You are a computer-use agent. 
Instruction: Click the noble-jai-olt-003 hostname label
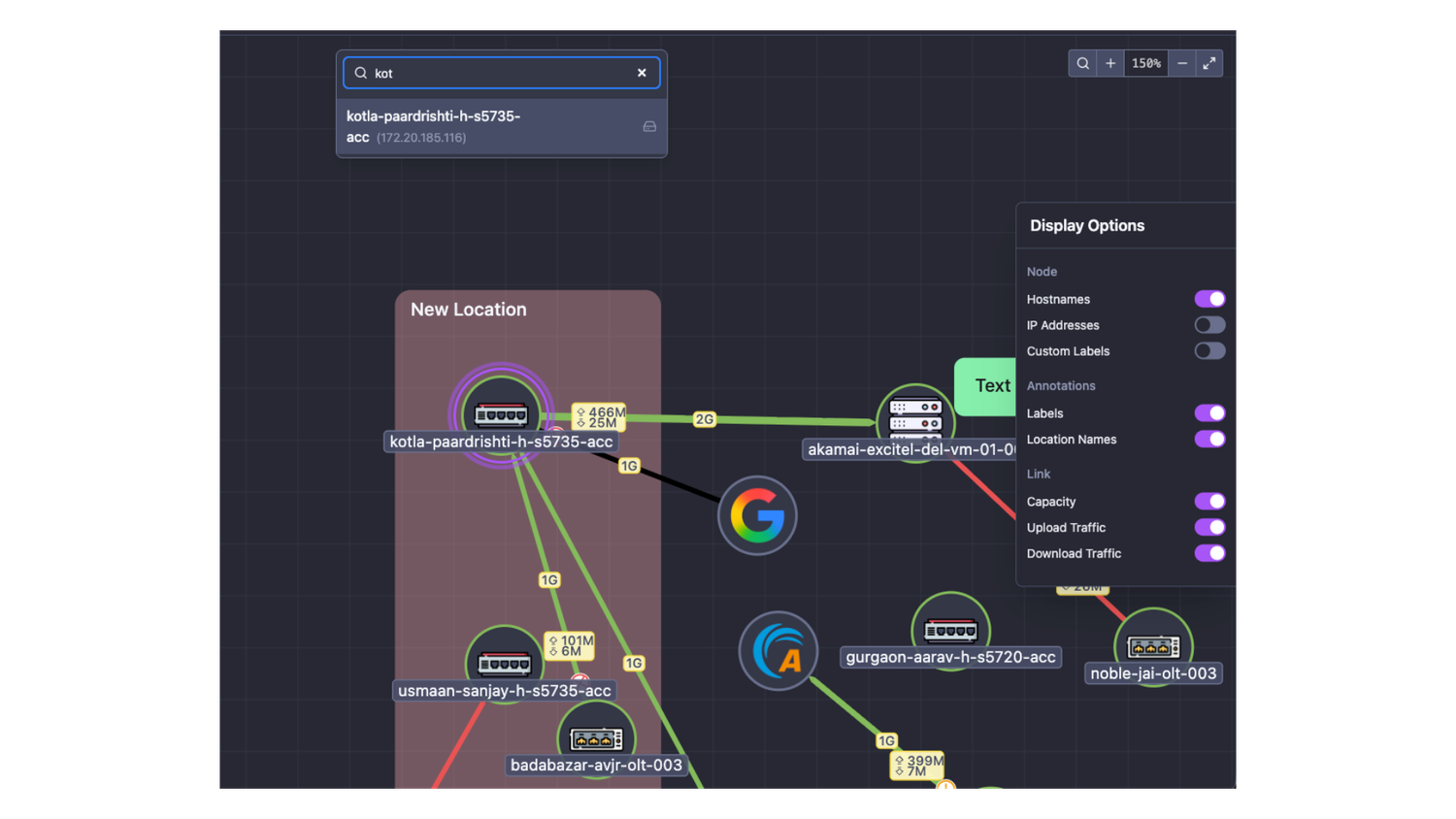click(1153, 673)
